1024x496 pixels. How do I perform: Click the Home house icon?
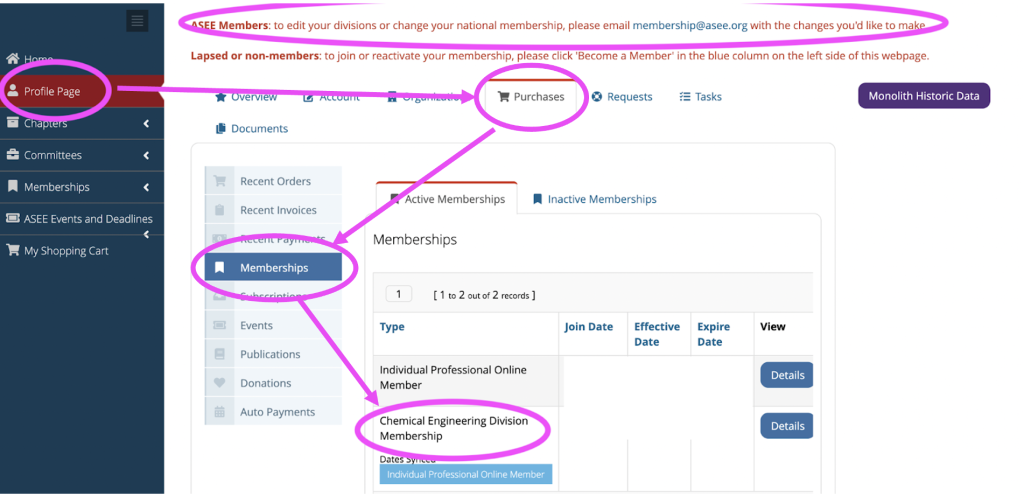(x=12, y=59)
